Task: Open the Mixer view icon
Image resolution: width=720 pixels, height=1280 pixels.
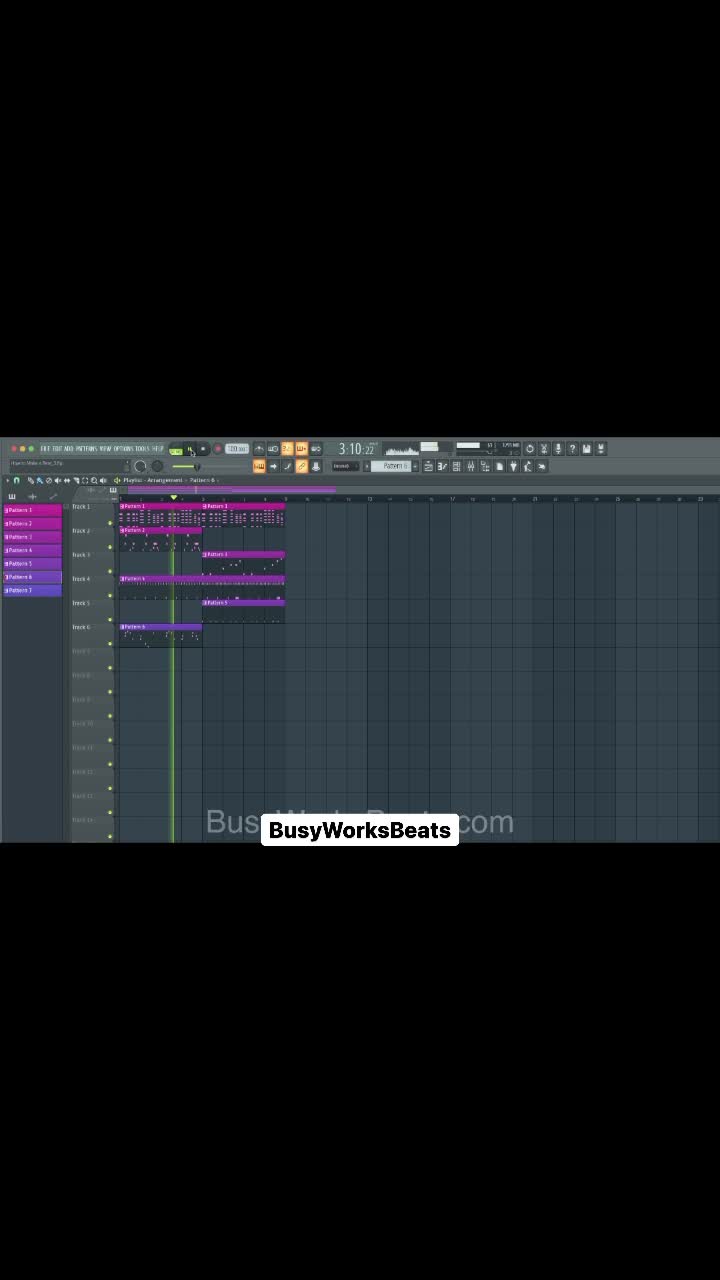Action: [x=470, y=466]
